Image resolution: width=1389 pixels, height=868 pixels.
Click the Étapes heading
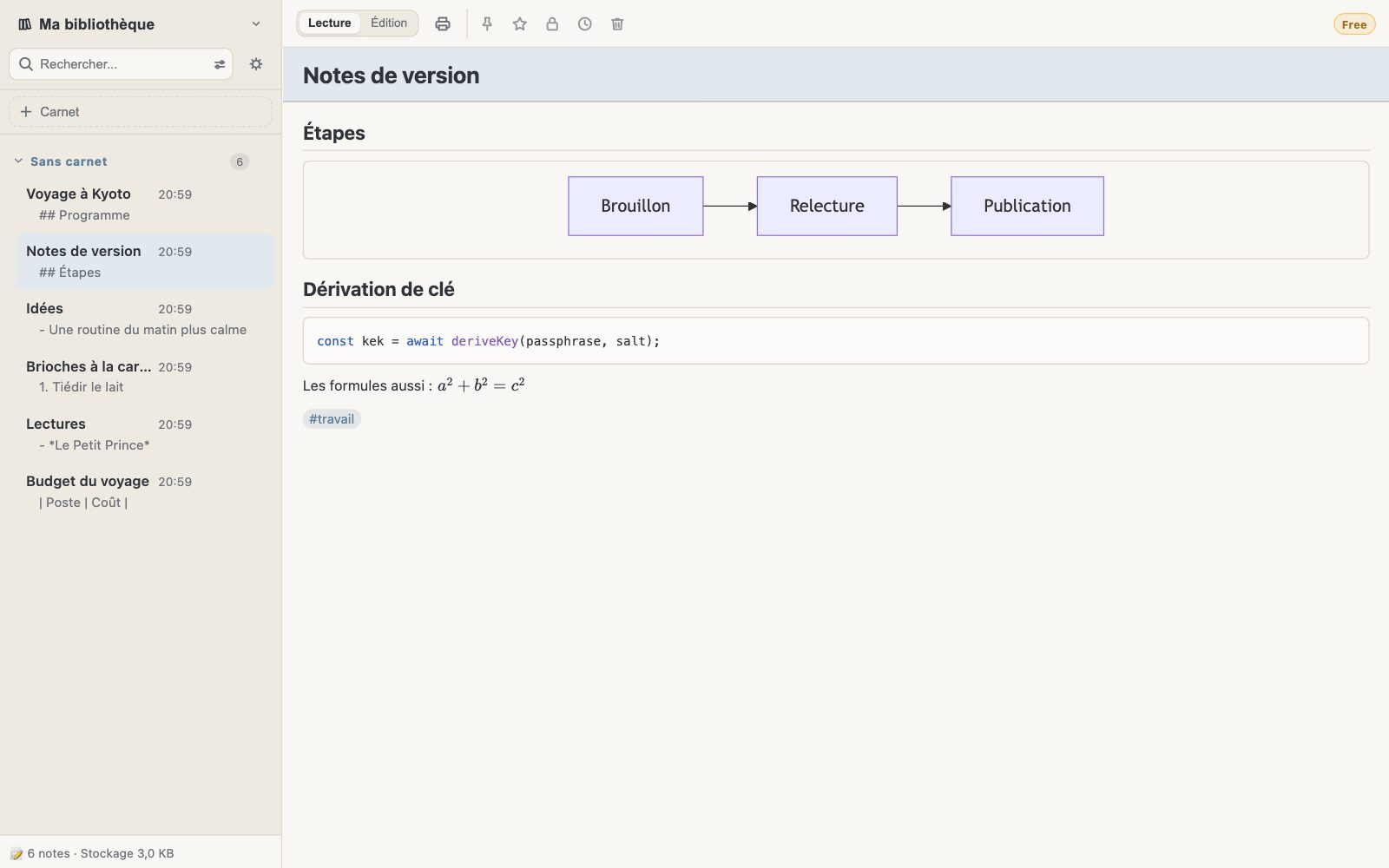(x=334, y=133)
